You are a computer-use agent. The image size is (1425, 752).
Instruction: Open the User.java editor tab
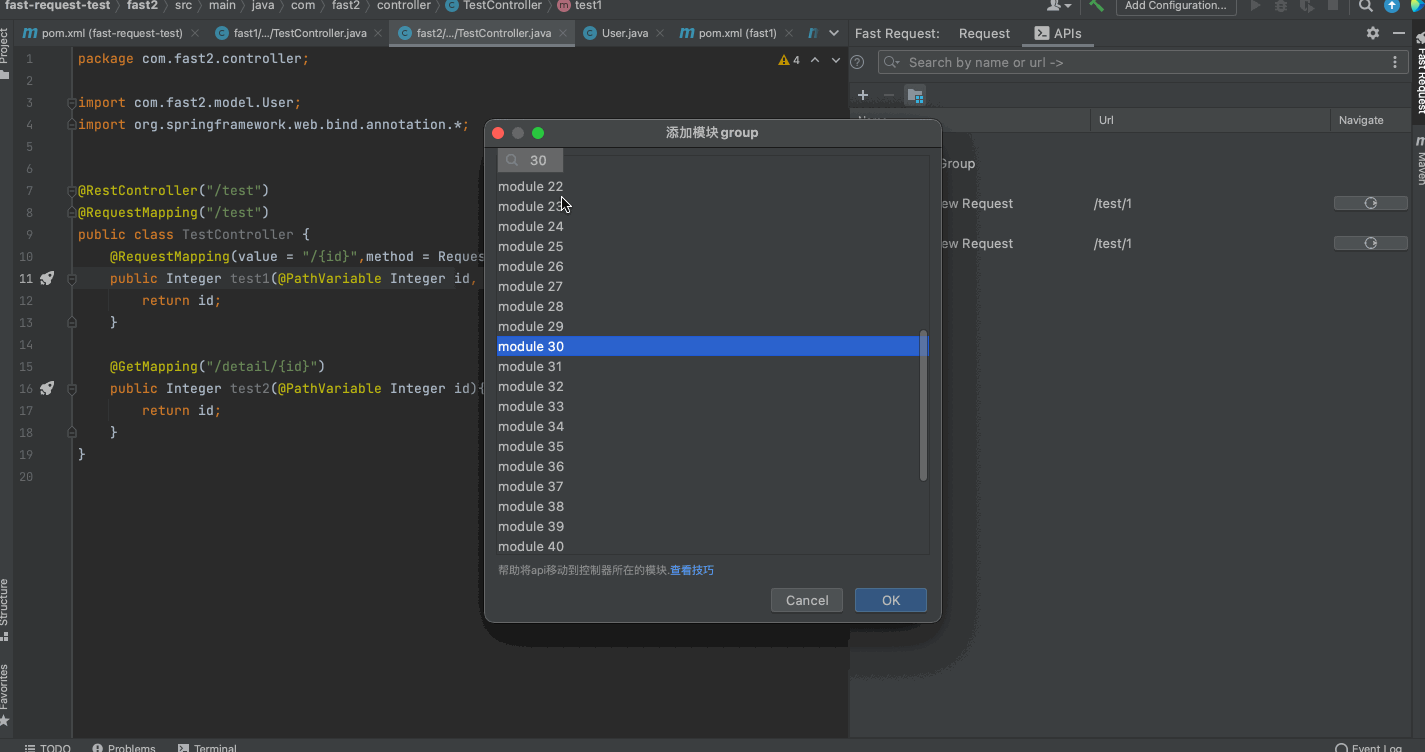tap(624, 33)
